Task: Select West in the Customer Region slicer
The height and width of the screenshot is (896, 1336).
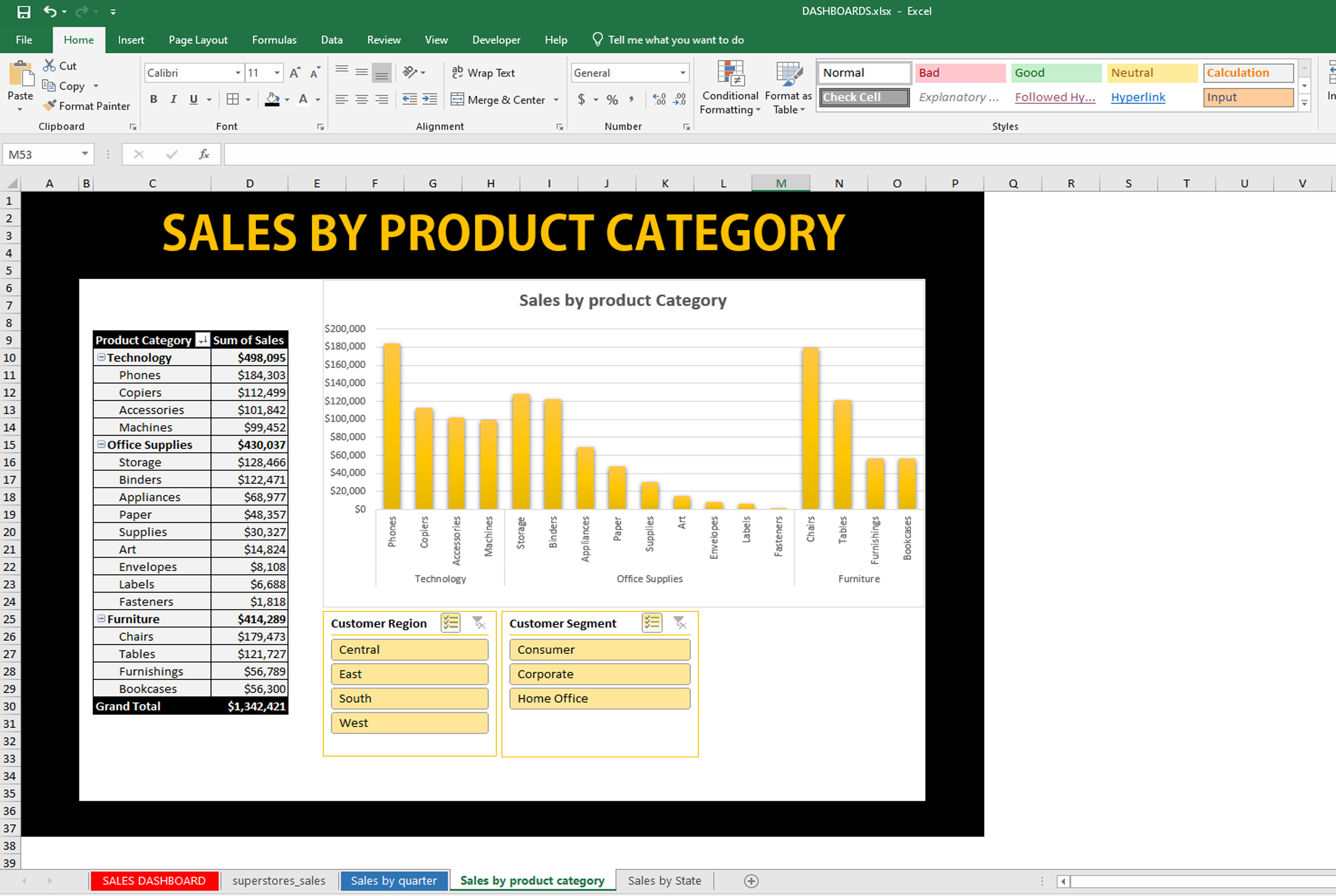Action: click(409, 723)
